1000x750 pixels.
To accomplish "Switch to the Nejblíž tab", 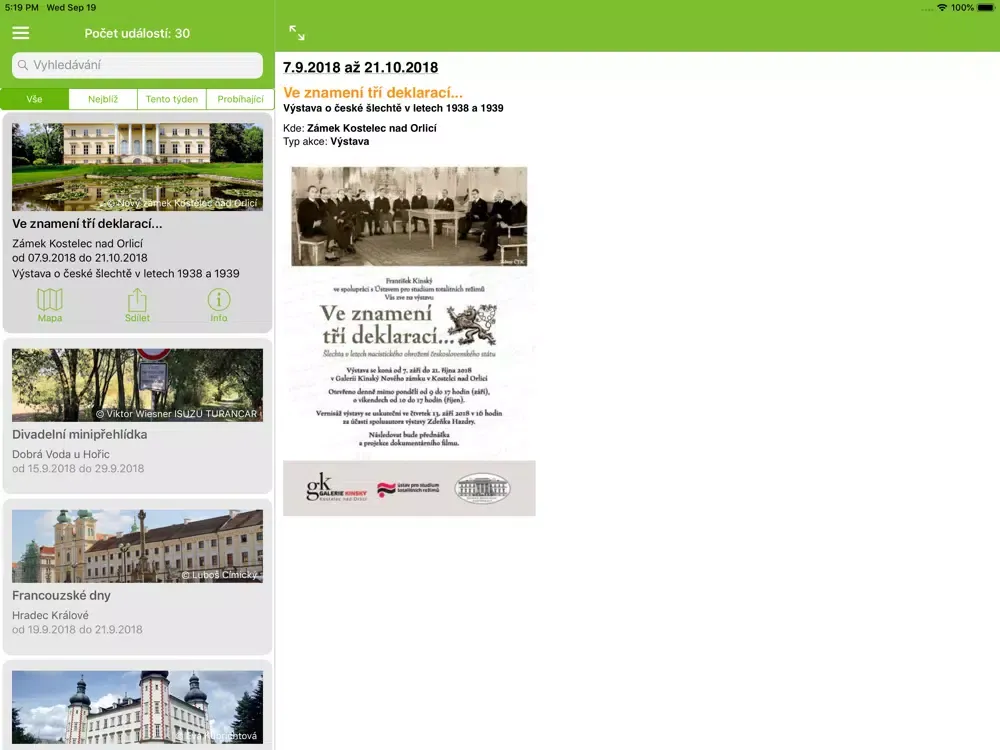I will (103, 99).
